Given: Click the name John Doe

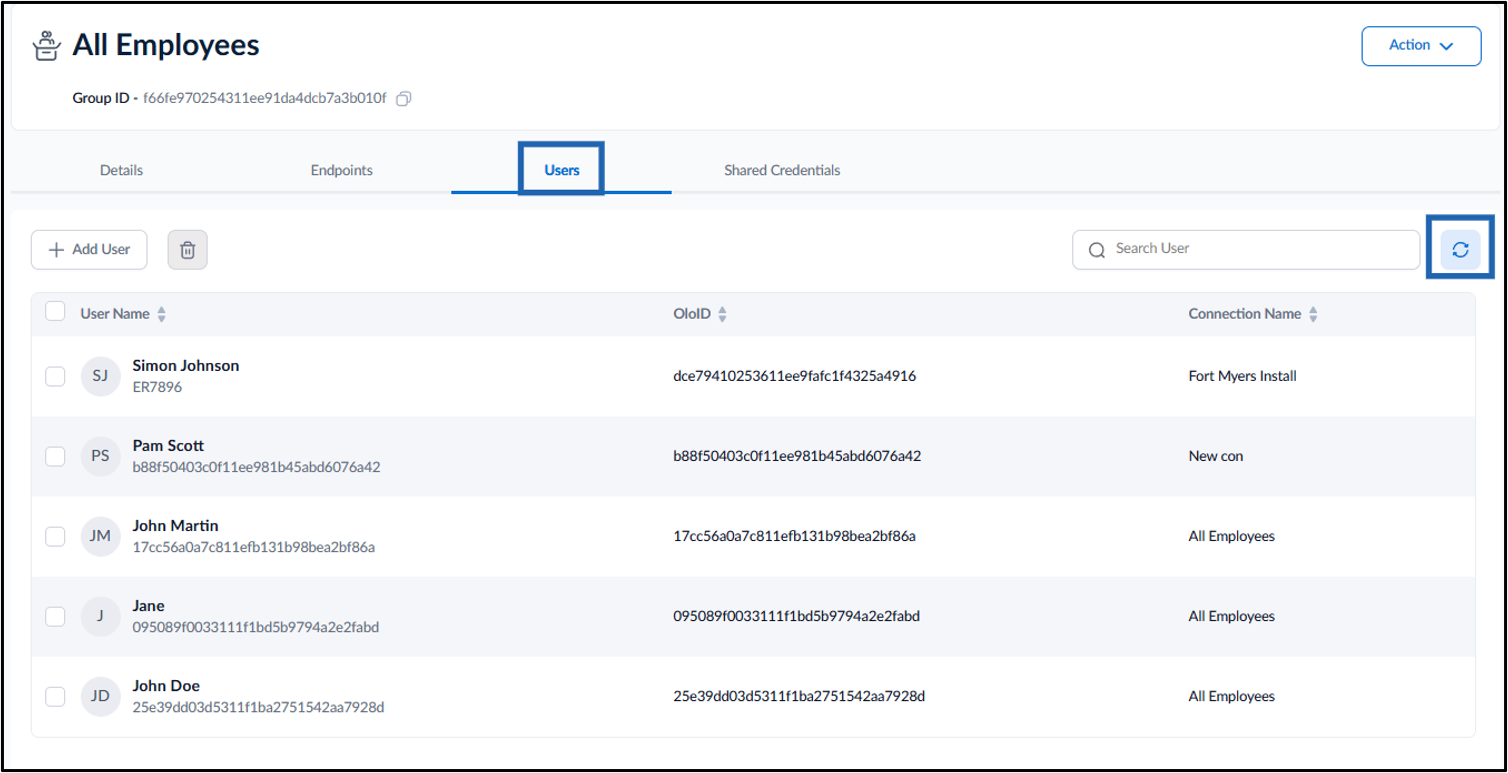Looking at the screenshot, I should pos(166,686).
